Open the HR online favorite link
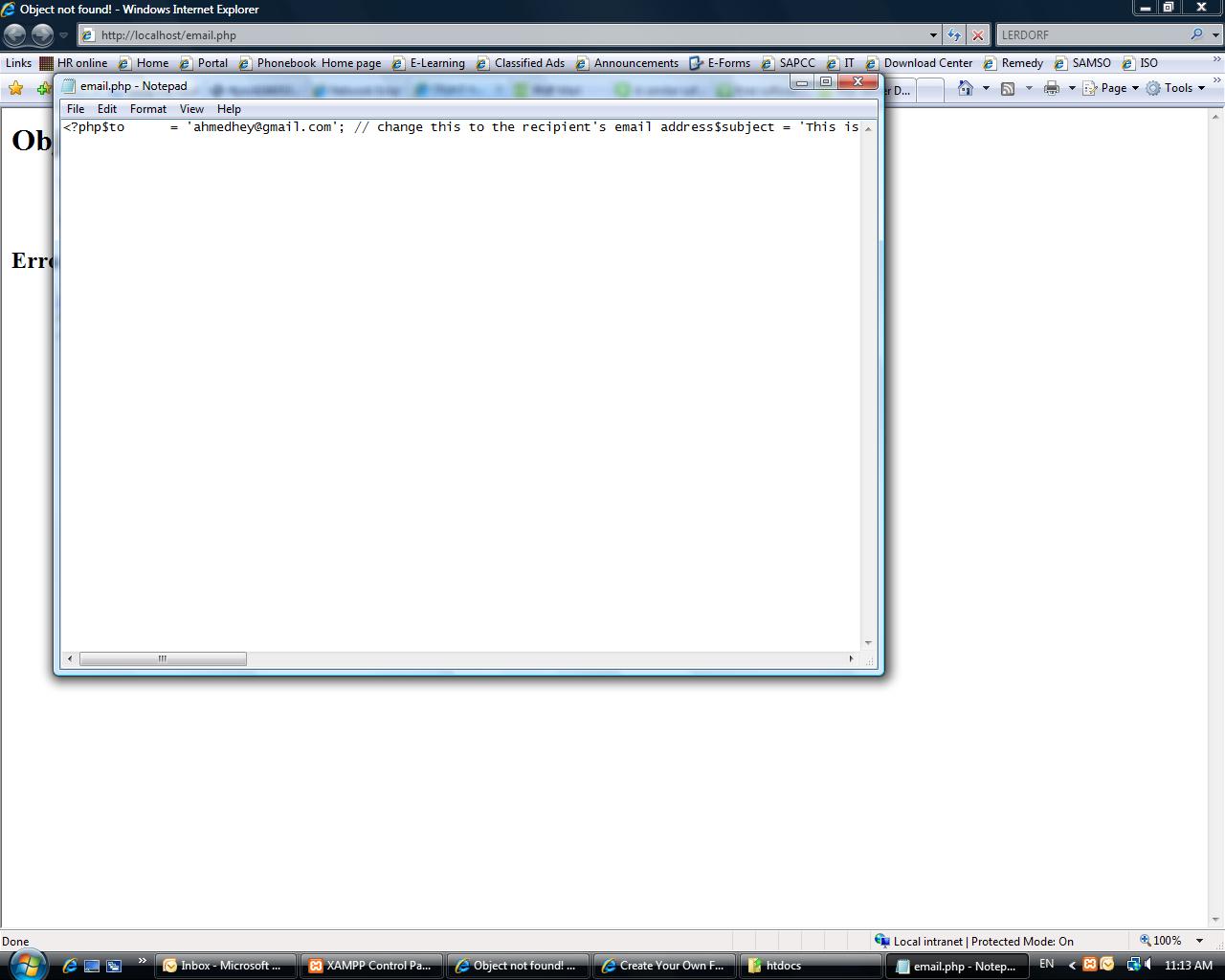1225x980 pixels. (74, 63)
